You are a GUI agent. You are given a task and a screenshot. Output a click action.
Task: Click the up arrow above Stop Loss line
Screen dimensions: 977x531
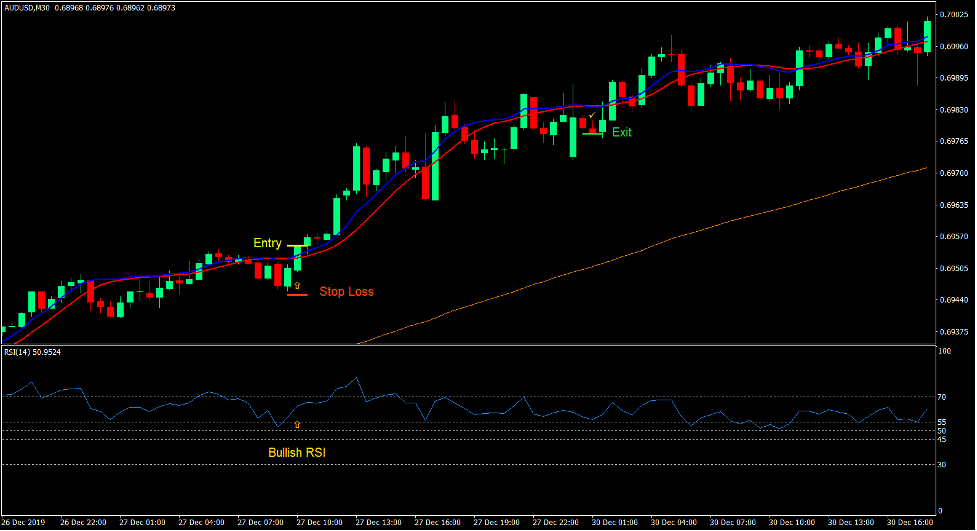pos(297,286)
